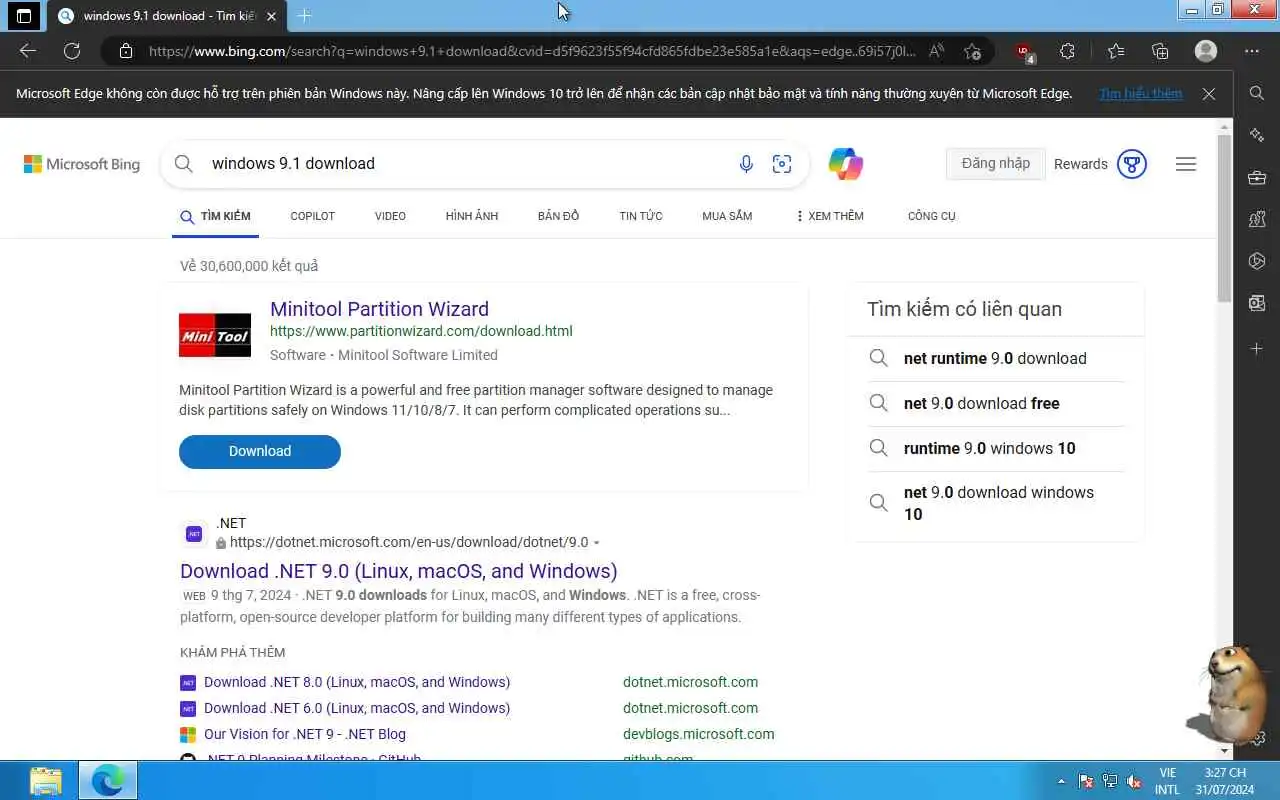The height and width of the screenshot is (800, 1280).
Task: Click the Edge icon in taskbar
Action: (x=107, y=780)
